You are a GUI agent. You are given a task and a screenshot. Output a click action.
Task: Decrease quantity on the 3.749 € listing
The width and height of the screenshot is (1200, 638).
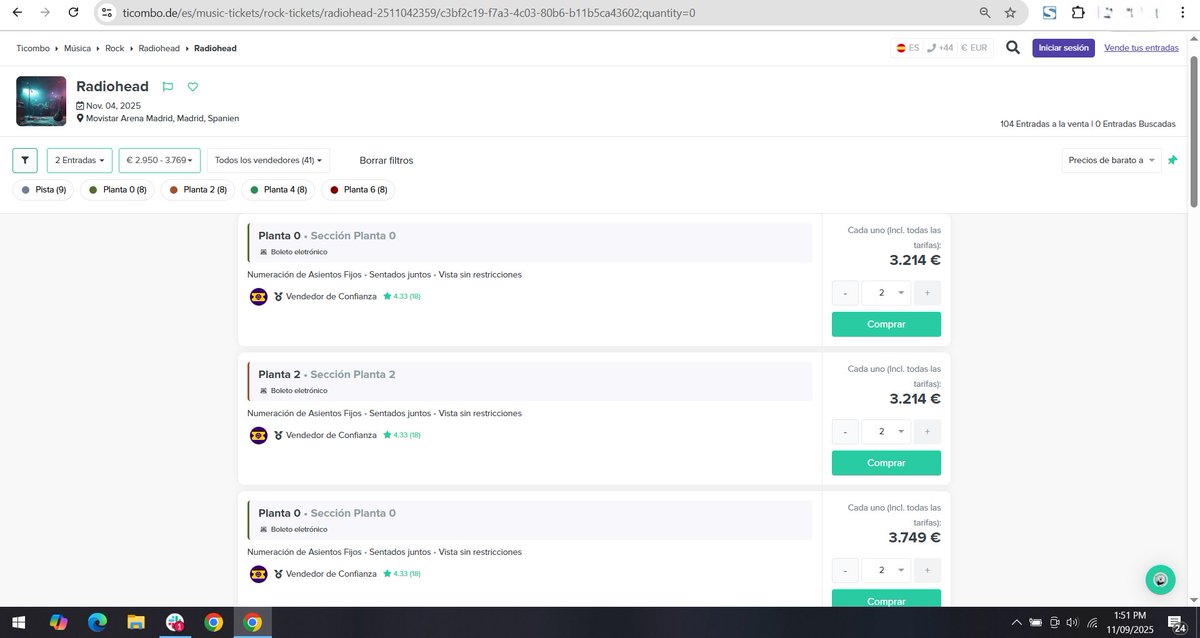point(845,570)
